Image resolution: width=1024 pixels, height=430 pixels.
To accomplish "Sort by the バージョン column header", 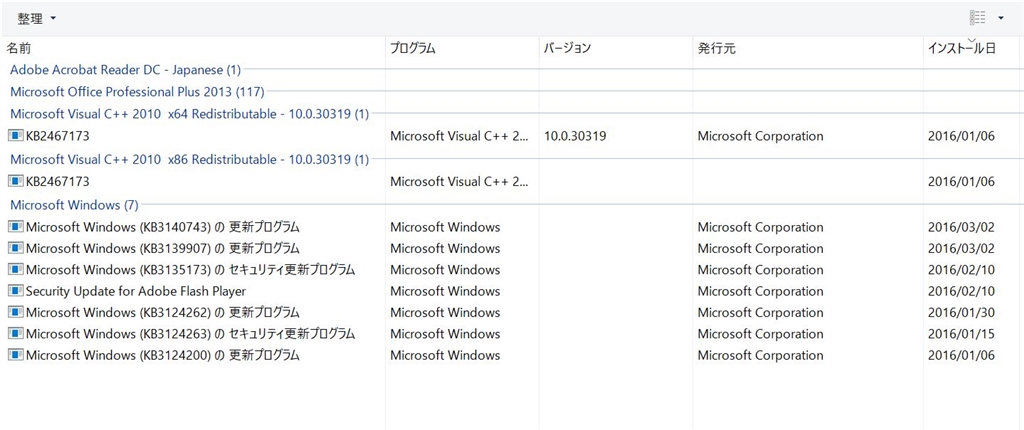I will (x=567, y=48).
